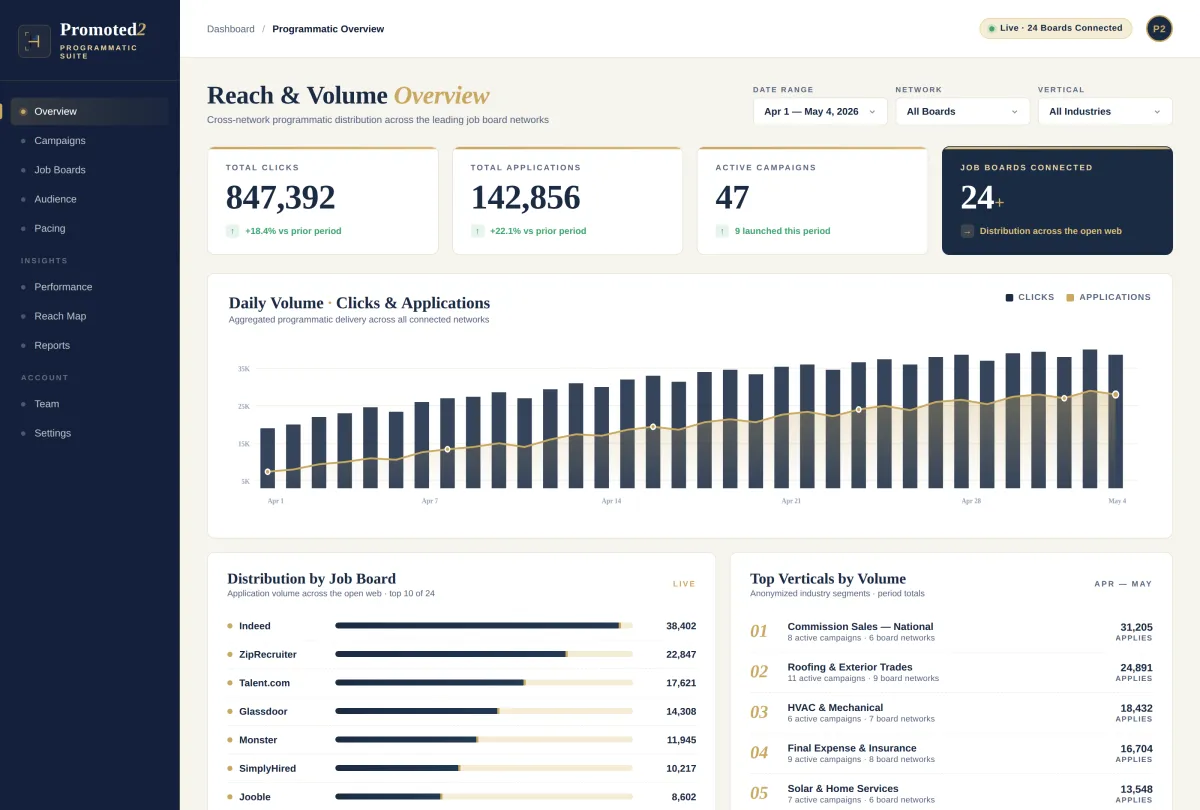Open the Date Range dropdown
This screenshot has height=810, width=1200.
tap(820, 111)
